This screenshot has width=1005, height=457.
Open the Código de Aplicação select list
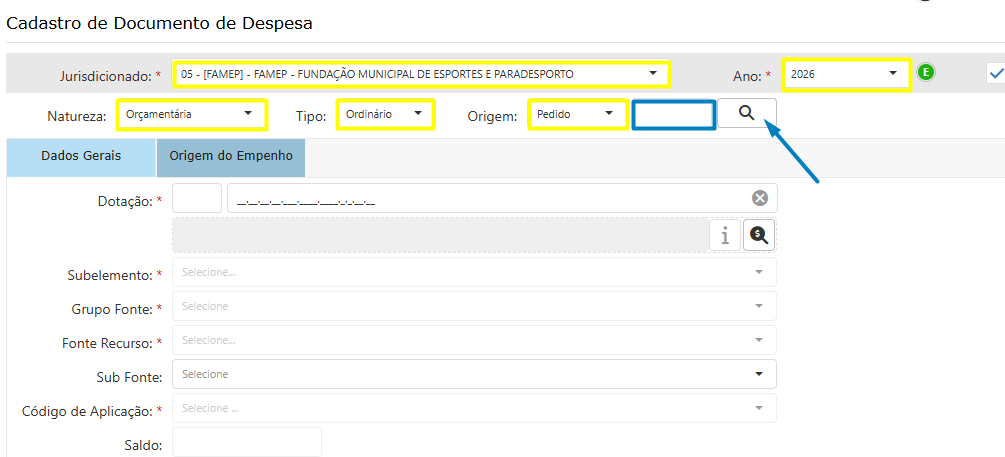coord(474,408)
